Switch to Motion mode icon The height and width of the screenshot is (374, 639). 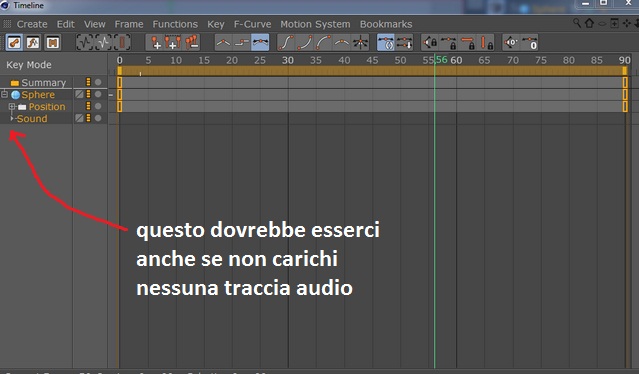click(x=53, y=42)
